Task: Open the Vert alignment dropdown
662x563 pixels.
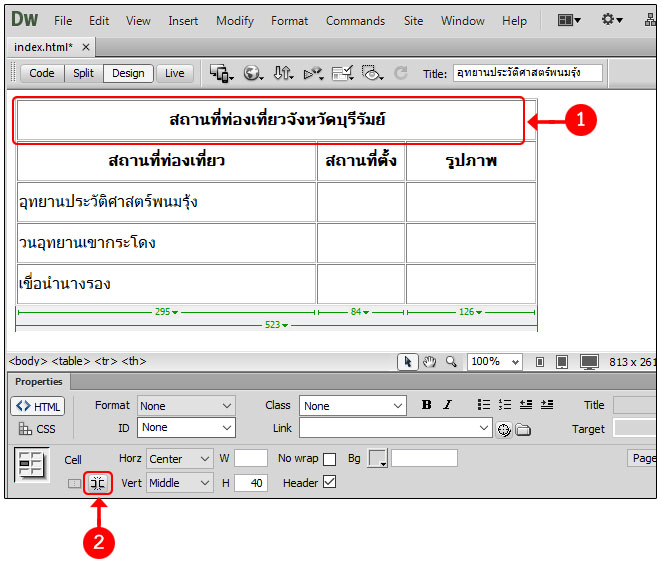Action: pos(180,483)
